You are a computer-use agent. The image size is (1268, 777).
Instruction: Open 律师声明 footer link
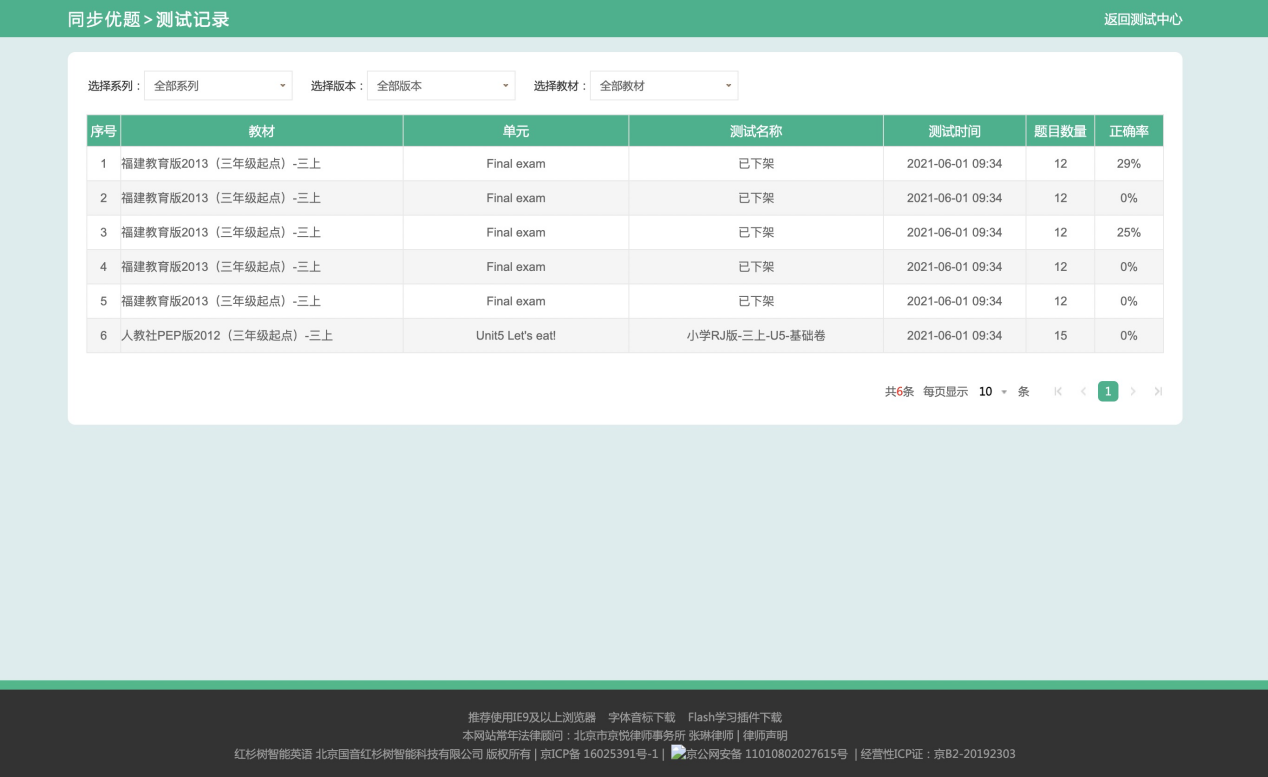[x=766, y=736]
